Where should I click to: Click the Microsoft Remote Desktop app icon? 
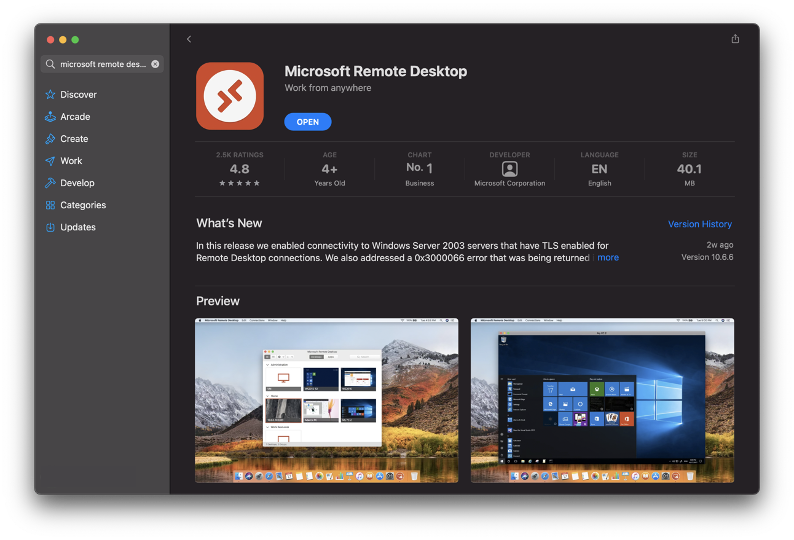click(230, 96)
